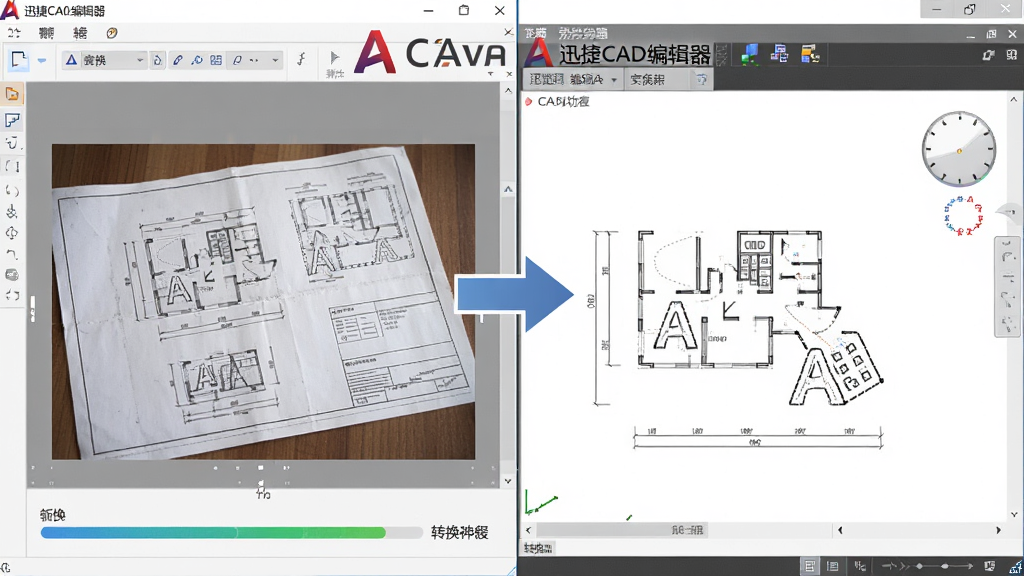Screen dimensions: 1024x576
Task: Click the blue windows cascade icon in right toolbar
Action: 780,54
